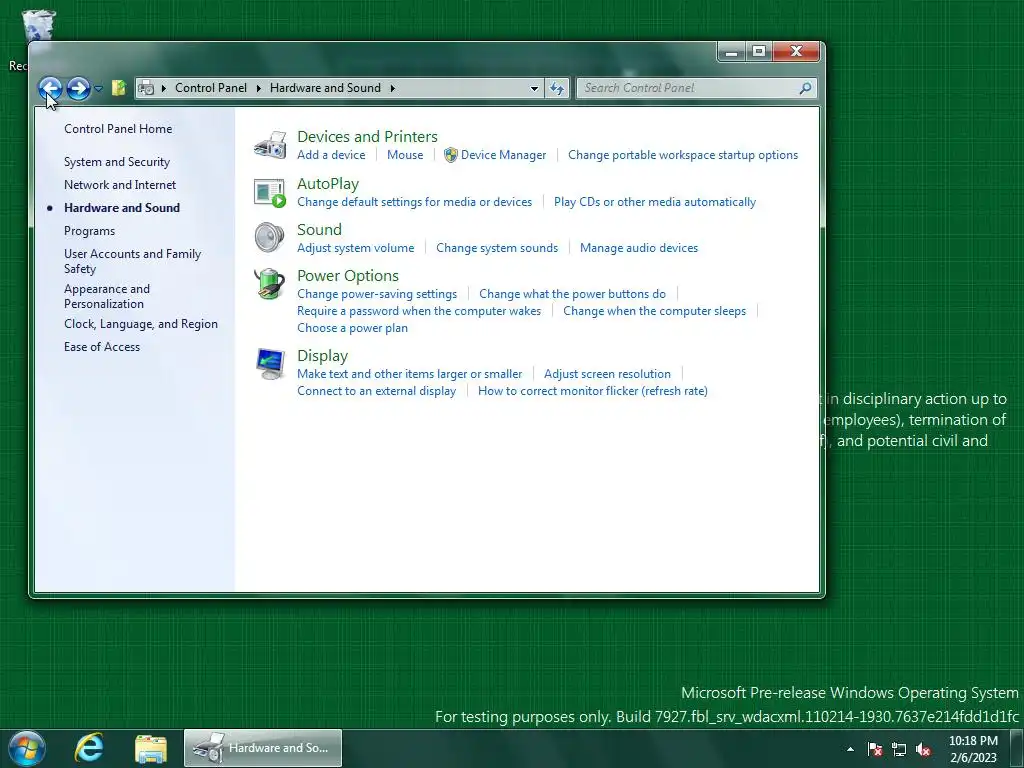
Task: Open Programs category in sidebar
Action: click(89, 231)
